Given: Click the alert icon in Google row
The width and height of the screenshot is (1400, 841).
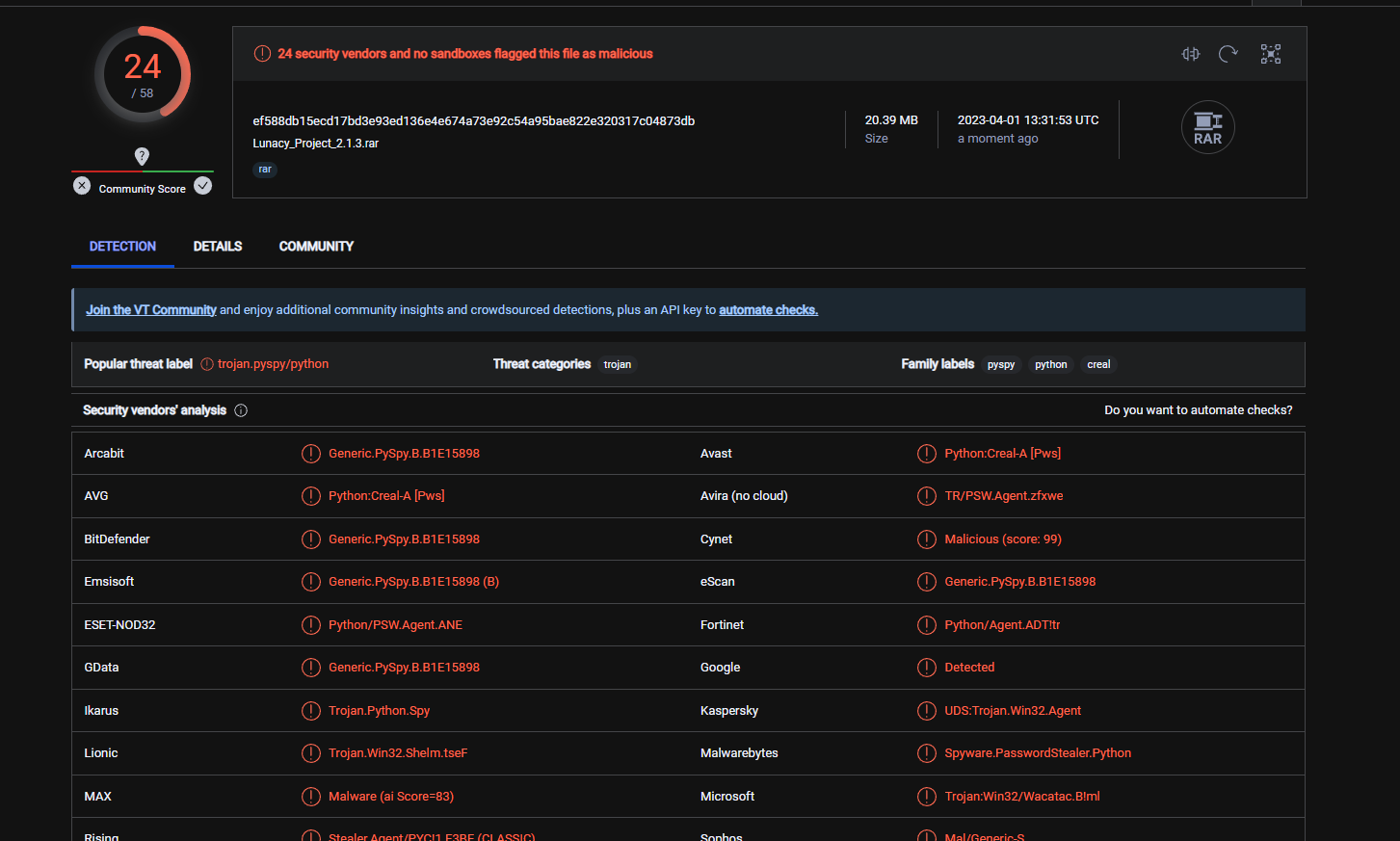Looking at the screenshot, I should click(927, 668).
